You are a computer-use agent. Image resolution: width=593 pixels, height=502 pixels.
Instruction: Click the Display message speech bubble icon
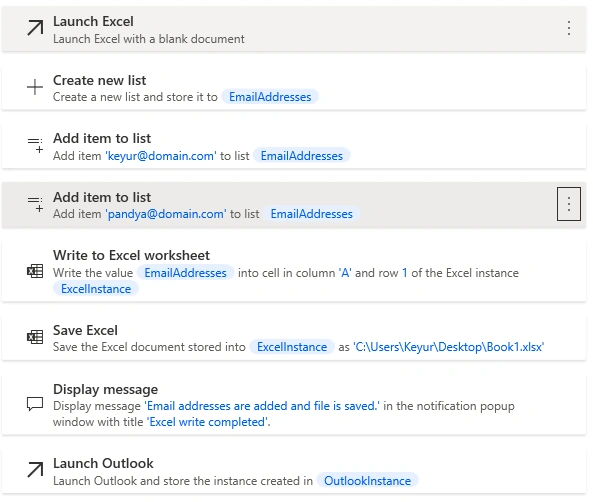[x=35, y=404]
